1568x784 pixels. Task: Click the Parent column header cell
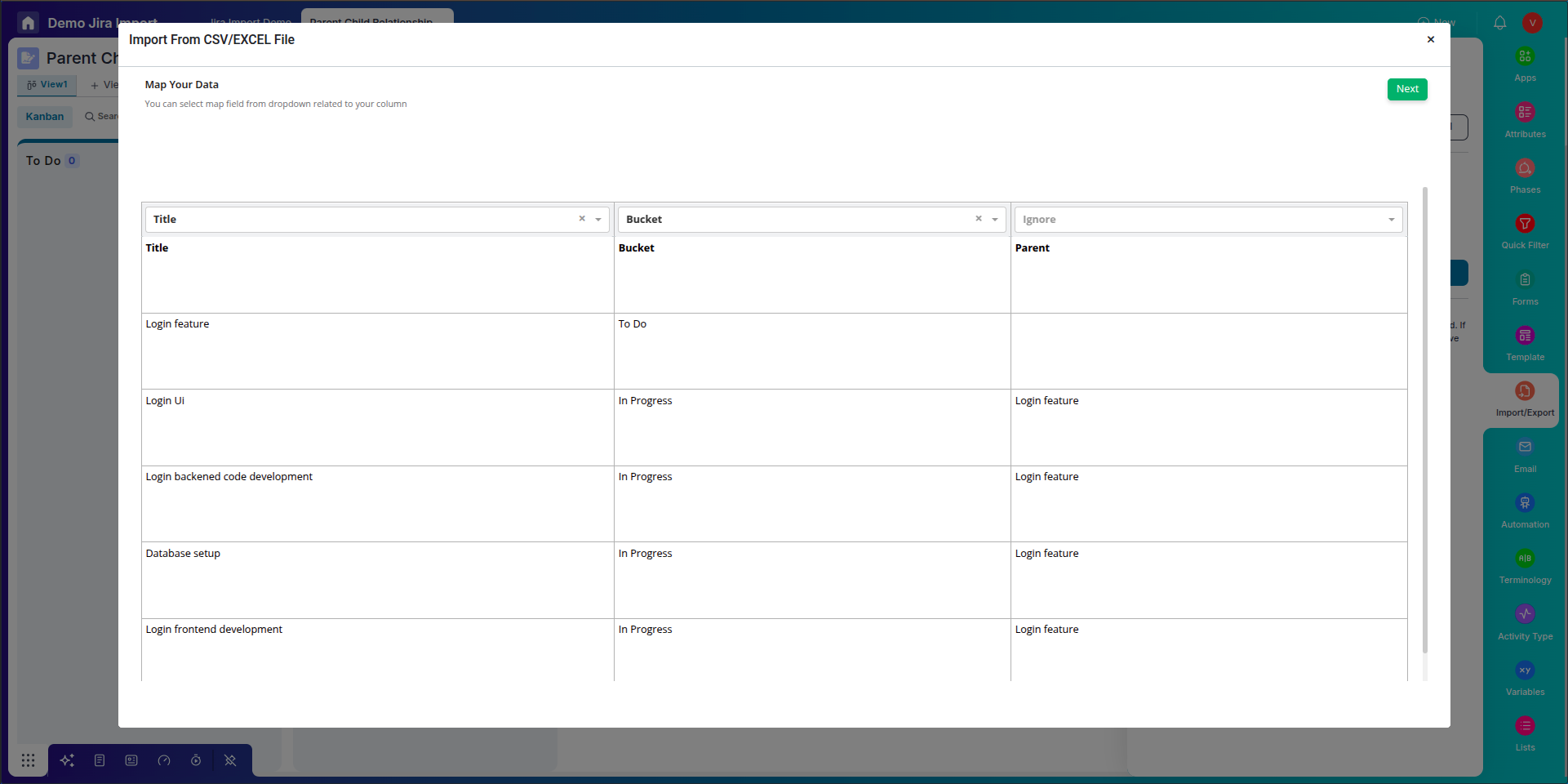(1209, 275)
